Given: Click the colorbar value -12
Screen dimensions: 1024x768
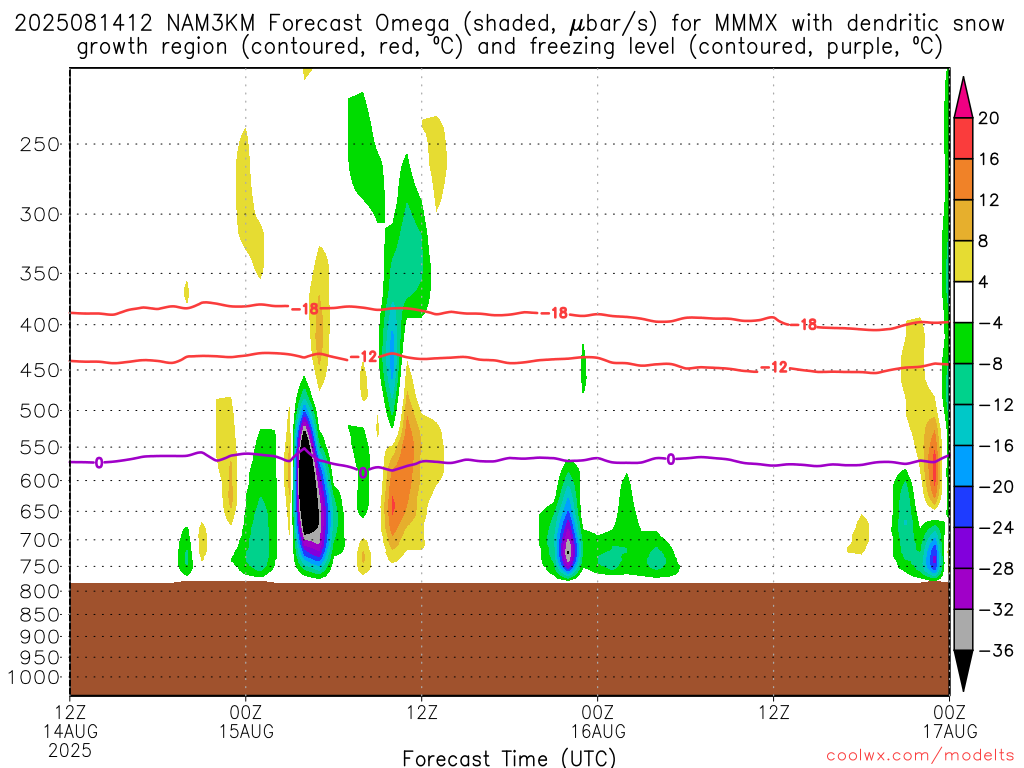Looking at the screenshot, I should pos(996,406).
